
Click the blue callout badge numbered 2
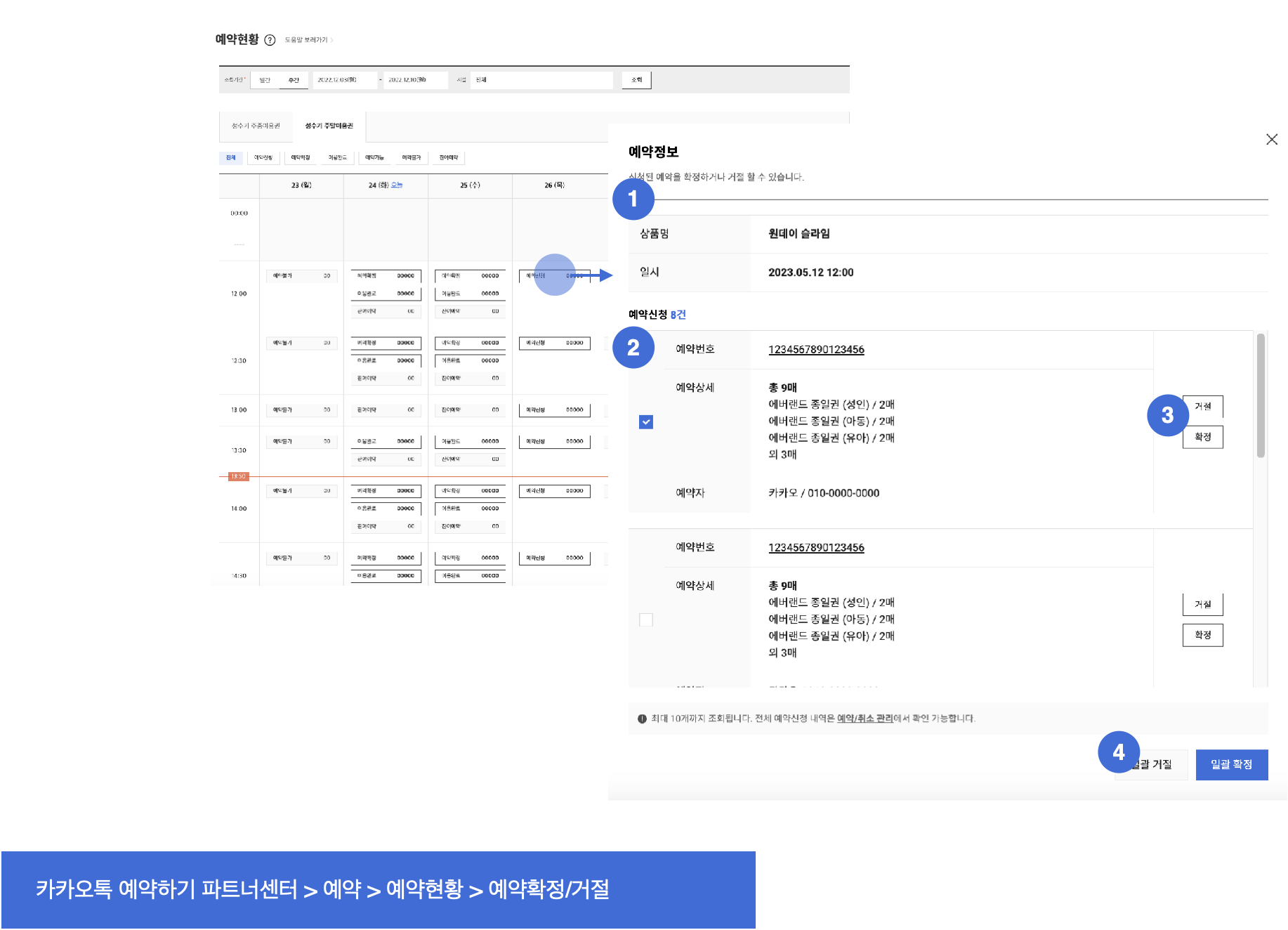click(x=633, y=348)
